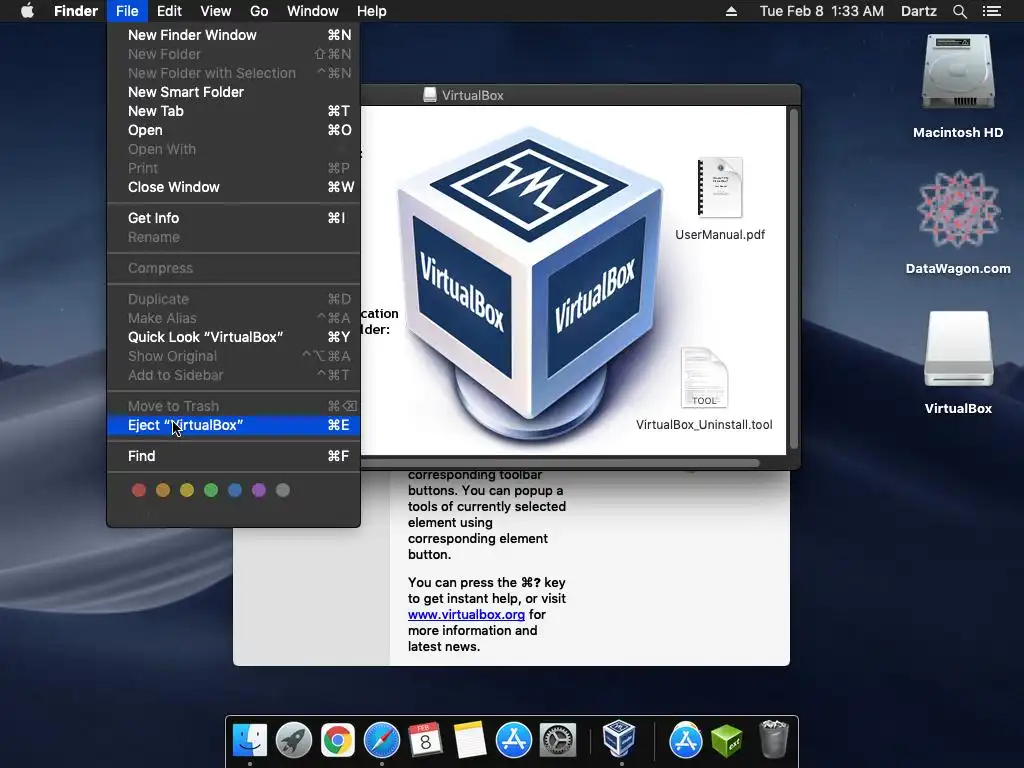Choose New Finder Window menu item
The height and width of the screenshot is (768, 1024).
coord(234,35)
